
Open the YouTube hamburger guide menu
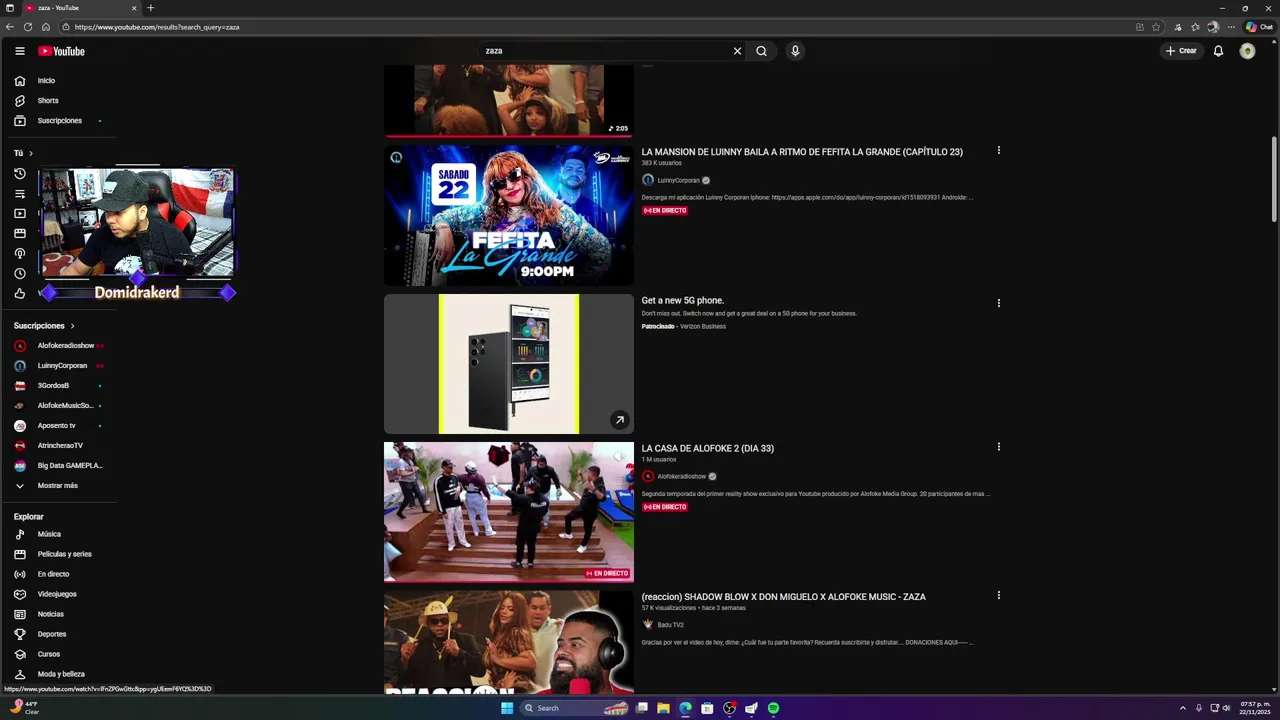[20, 51]
